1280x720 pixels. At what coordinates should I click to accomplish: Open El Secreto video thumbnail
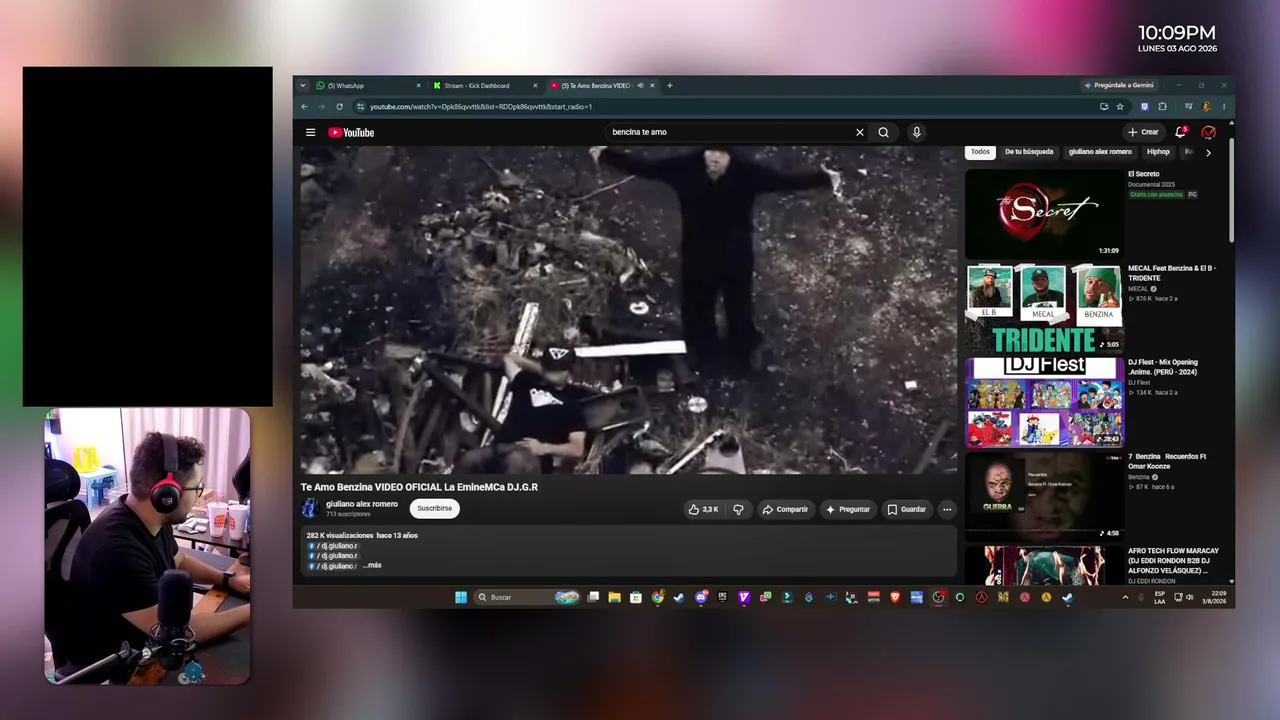(1044, 214)
